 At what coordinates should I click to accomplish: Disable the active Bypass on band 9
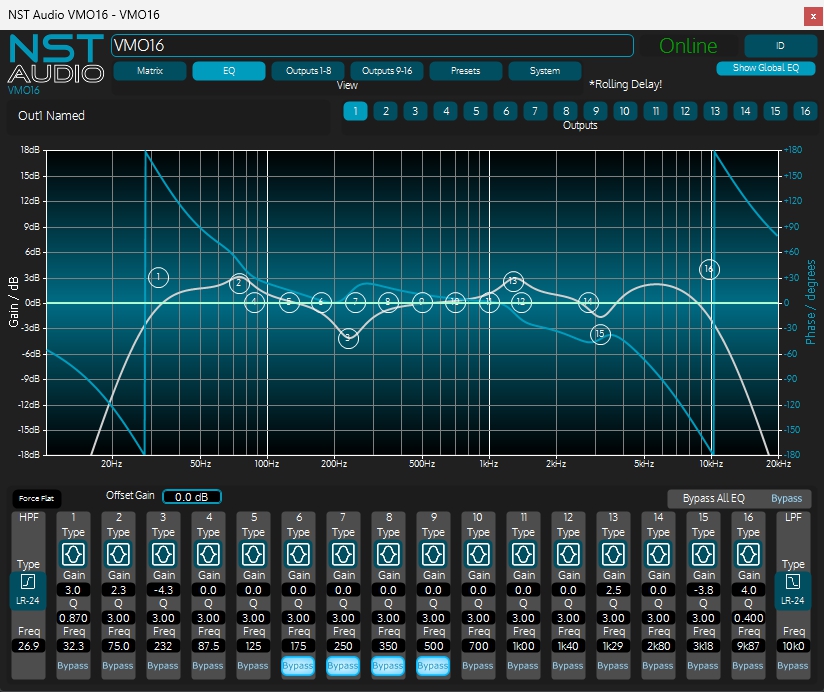pyautogui.click(x=433, y=666)
